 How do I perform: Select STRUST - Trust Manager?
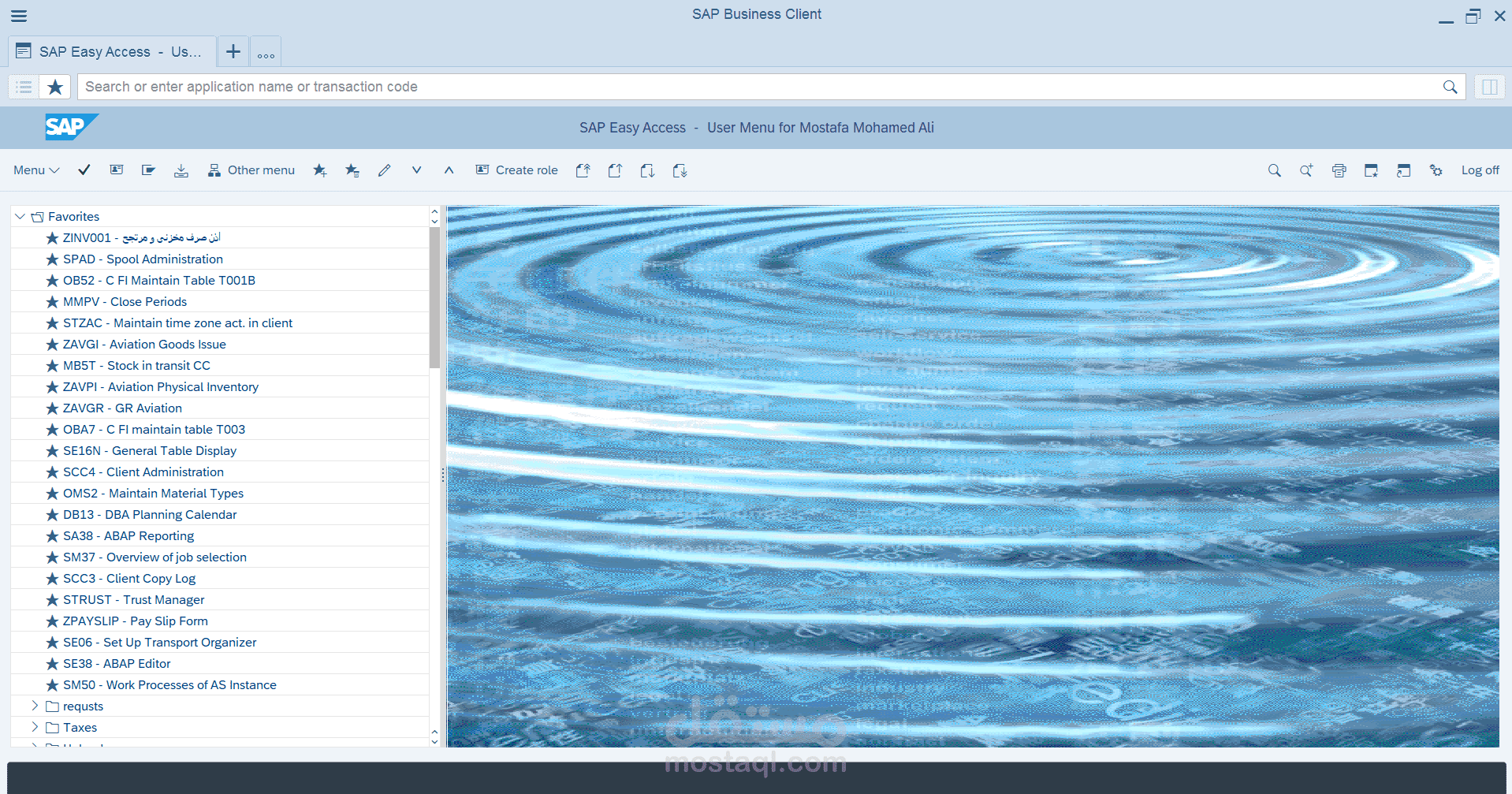click(220, 600)
